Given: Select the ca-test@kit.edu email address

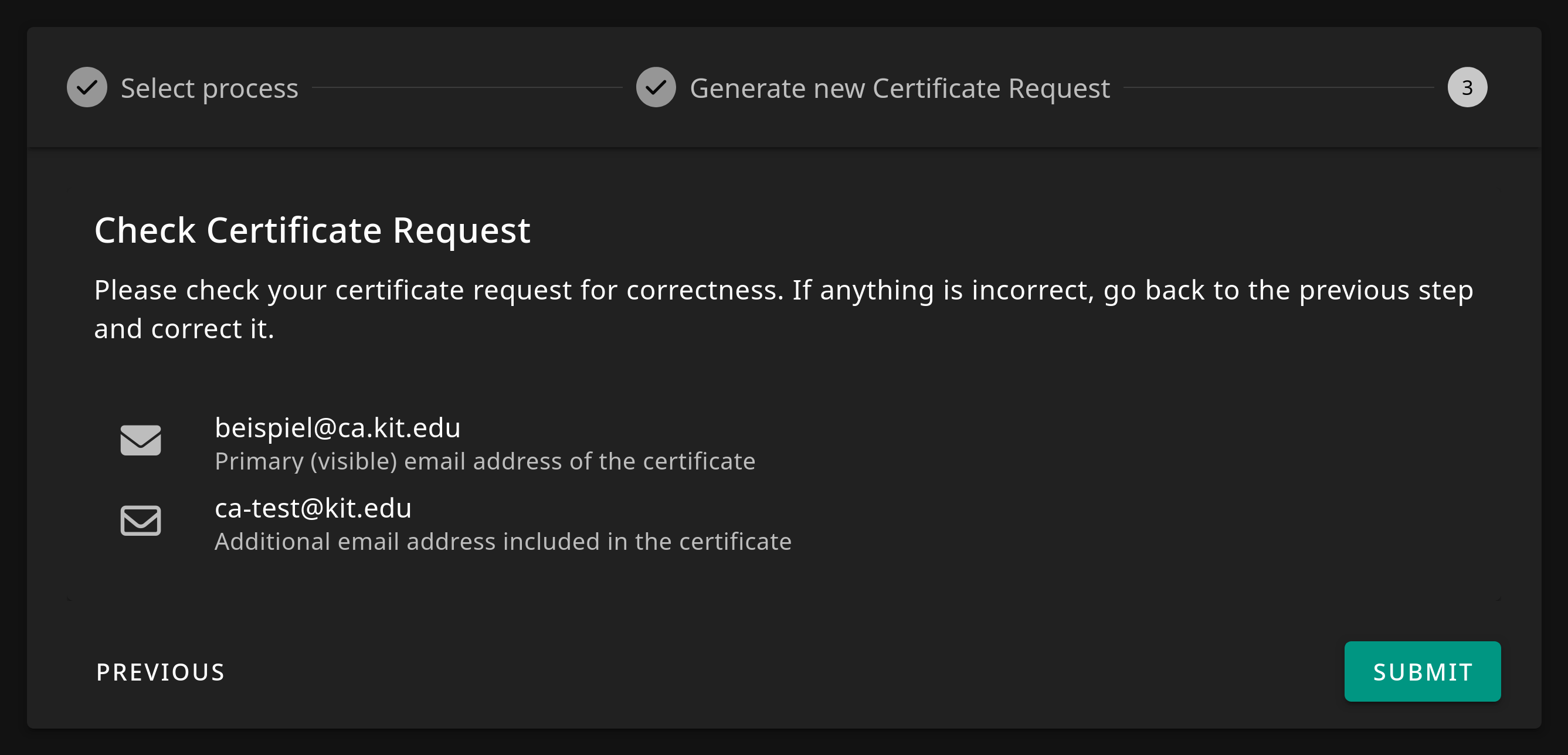Looking at the screenshot, I should (x=313, y=508).
